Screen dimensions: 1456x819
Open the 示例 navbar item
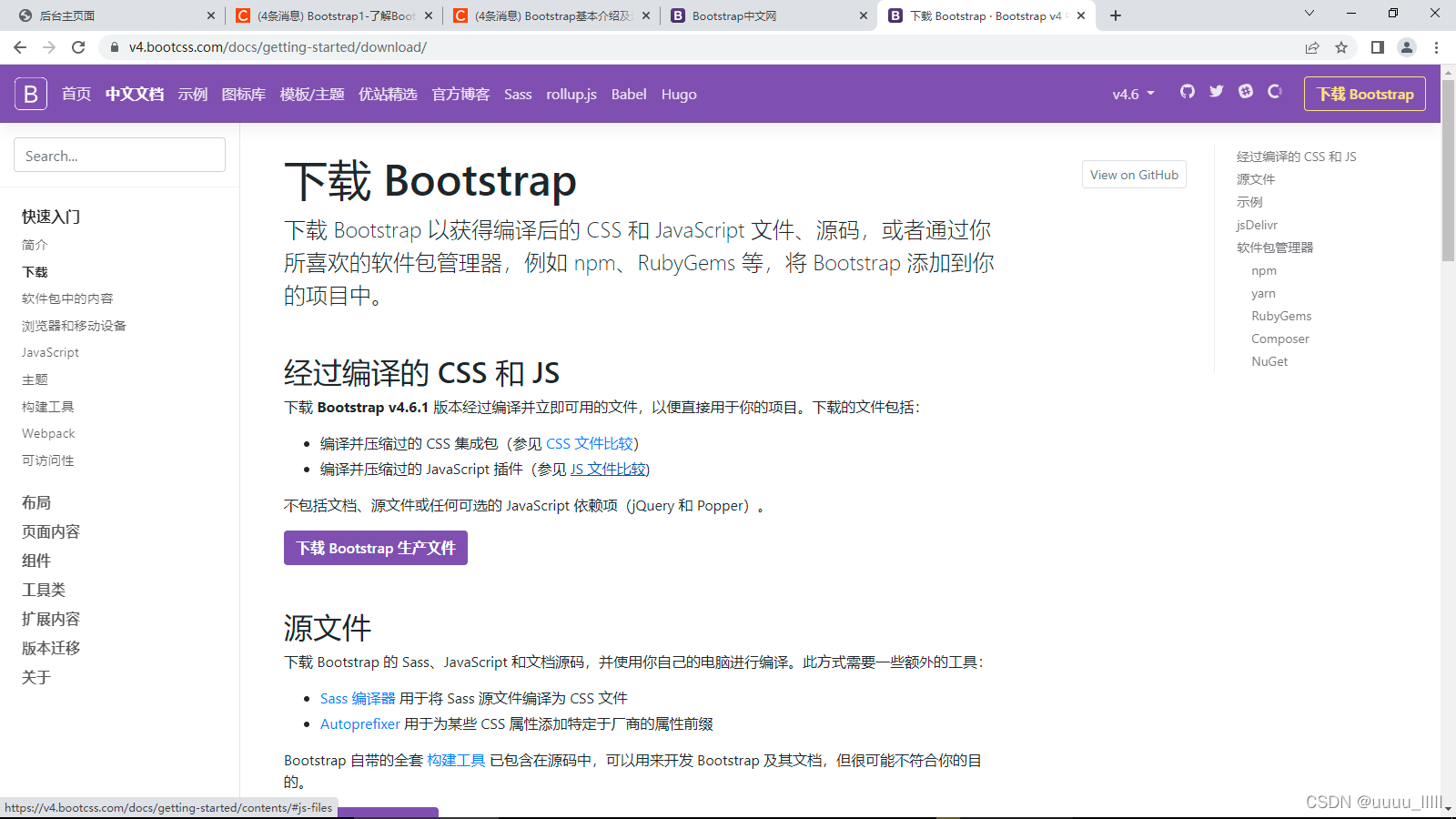[193, 94]
